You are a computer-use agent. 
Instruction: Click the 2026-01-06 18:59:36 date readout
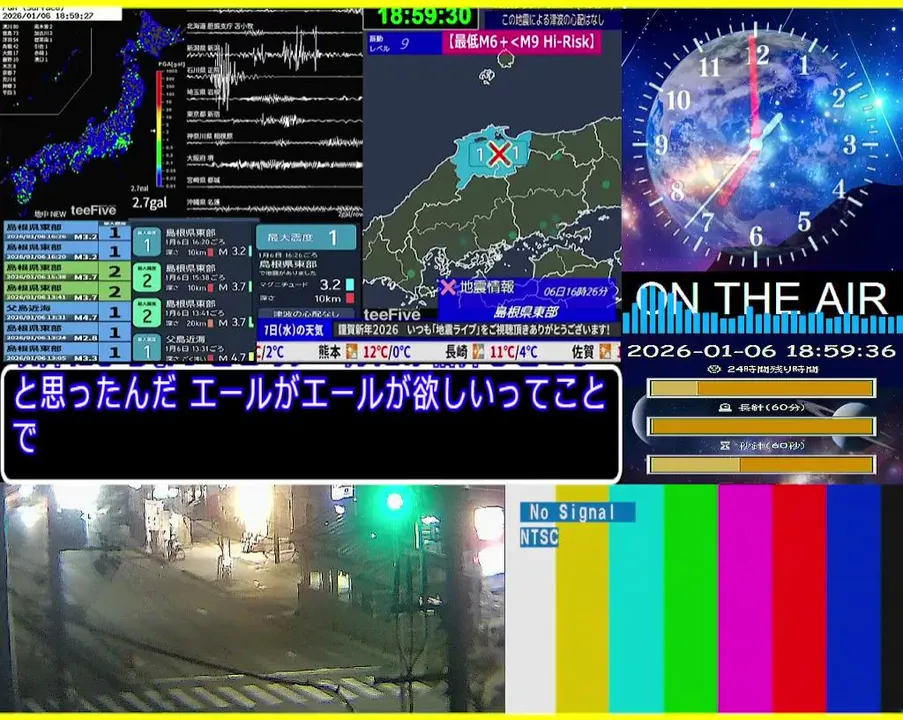tap(761, 351)
